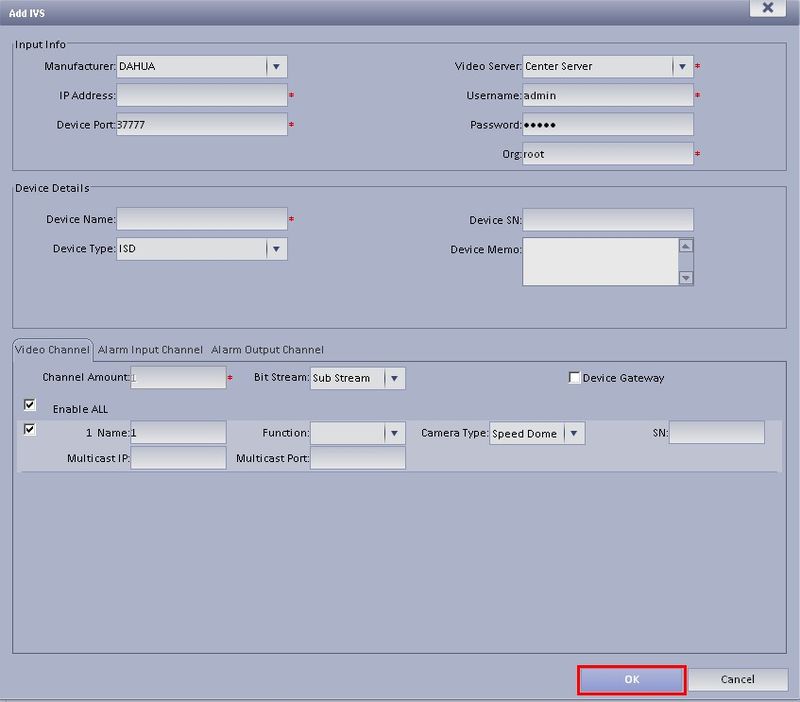Image resolution: width=800 pixels, height=702 pixels.
Task: Click the Org field showing root
Action: (x=608, y=154)
